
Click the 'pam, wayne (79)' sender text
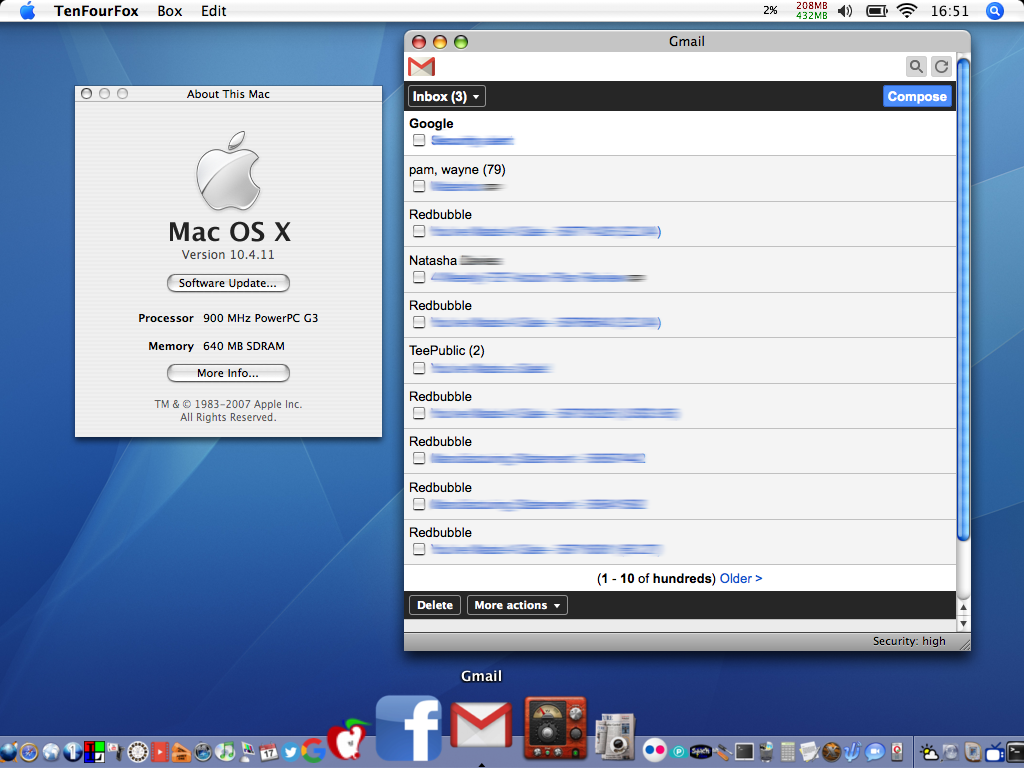[x=457, y=170]
